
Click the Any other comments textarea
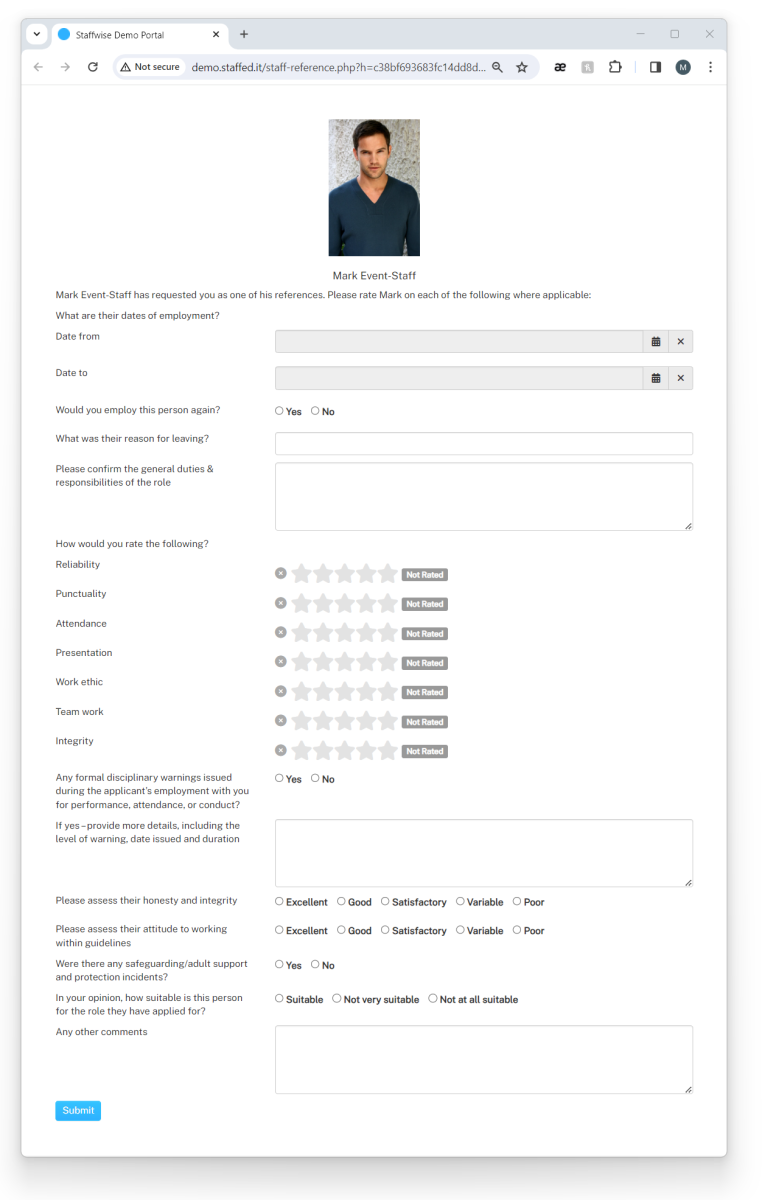(x=484, y=1059)
